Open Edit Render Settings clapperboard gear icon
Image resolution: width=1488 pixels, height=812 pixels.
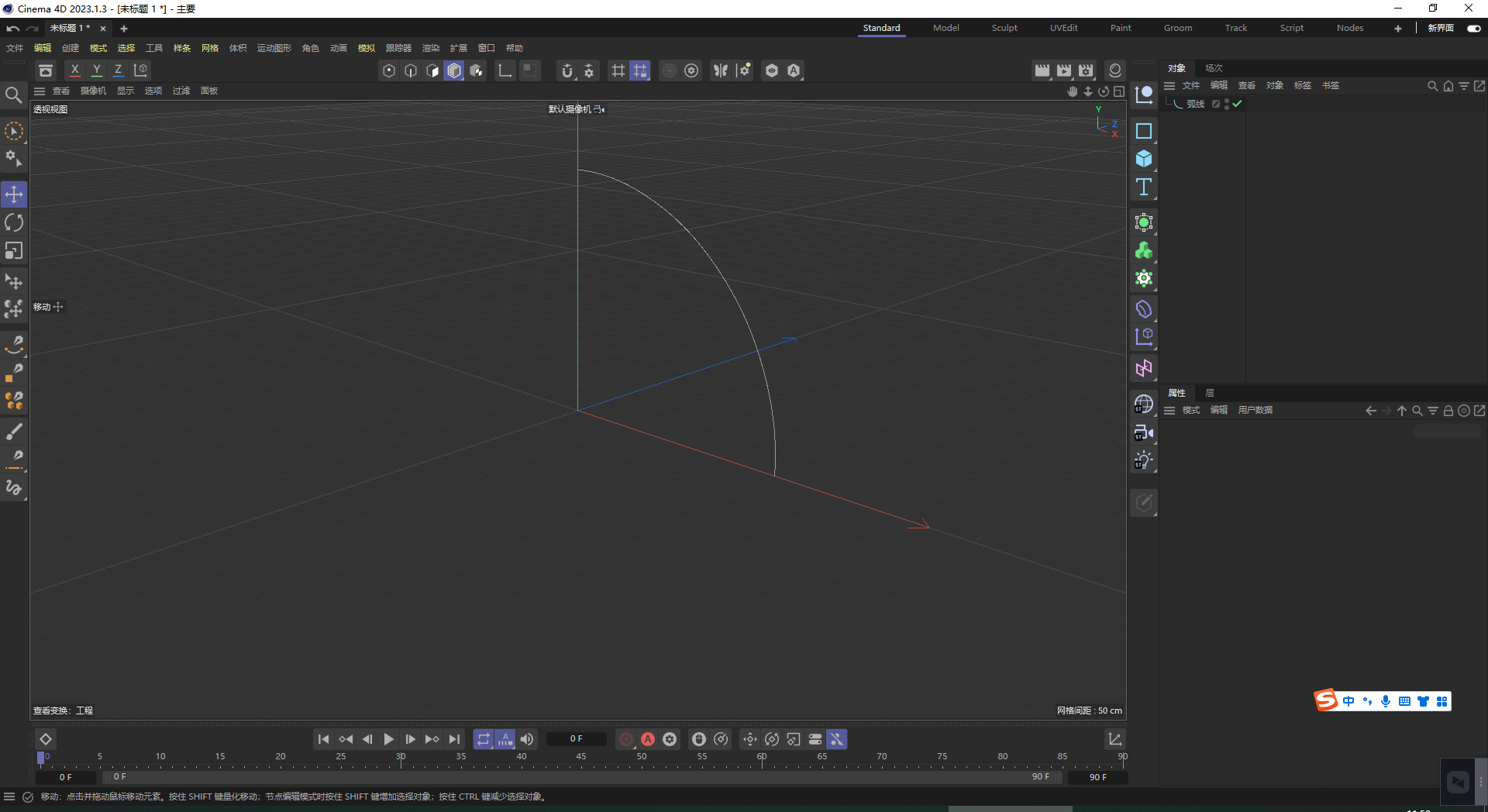point(1086,71)
